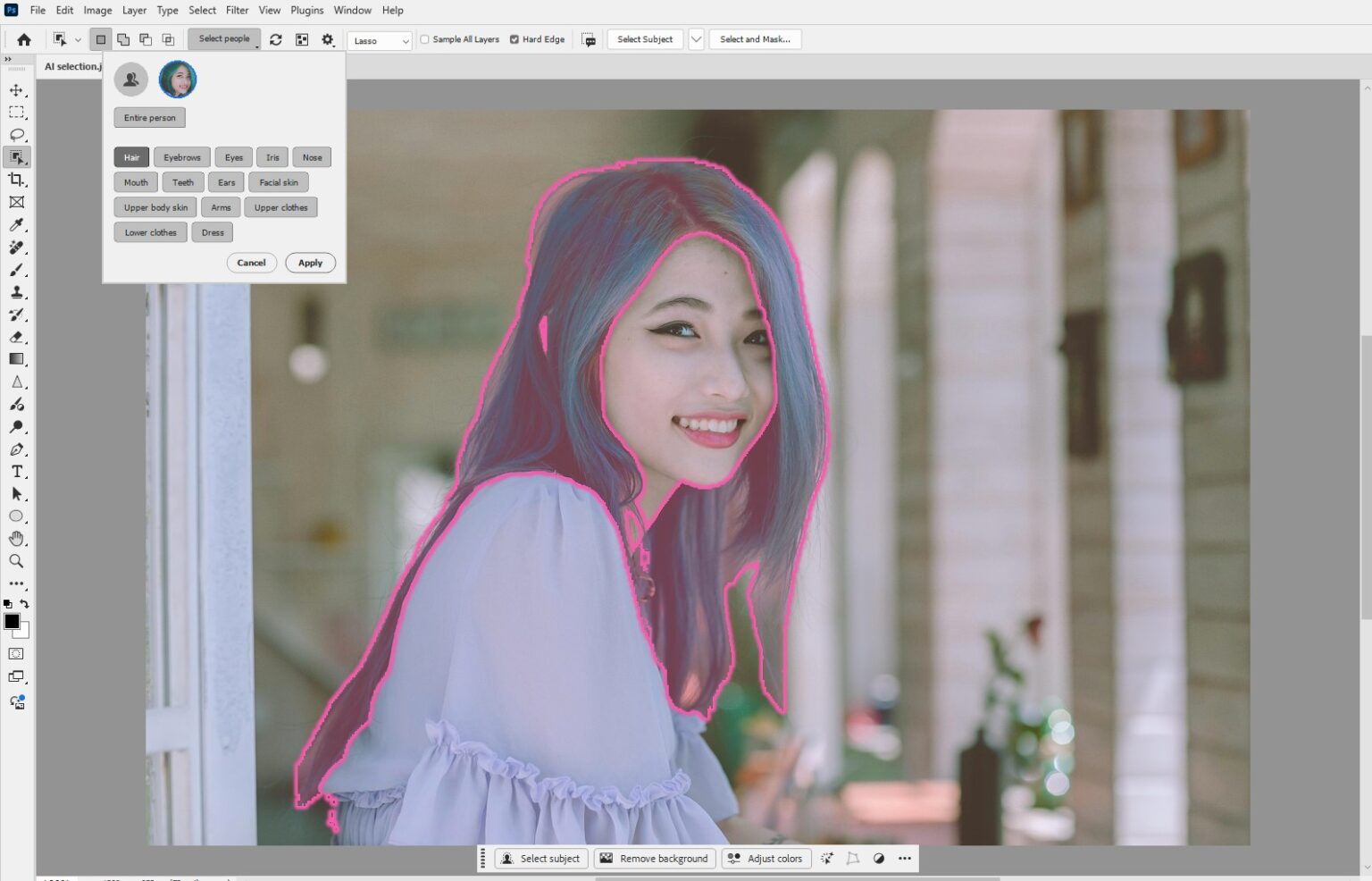Viewport: 1372px width, 881px height.
Task: Click Remove background in the contextual taskbar
Action: pos(654,859)
